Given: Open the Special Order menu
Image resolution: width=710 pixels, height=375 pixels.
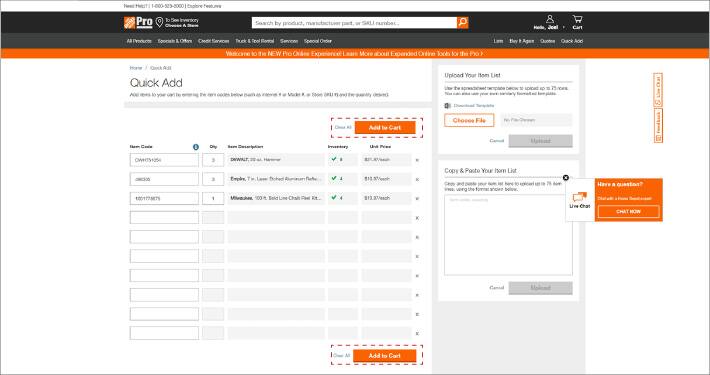Looking at the screenshot, I should coord(318,41).
